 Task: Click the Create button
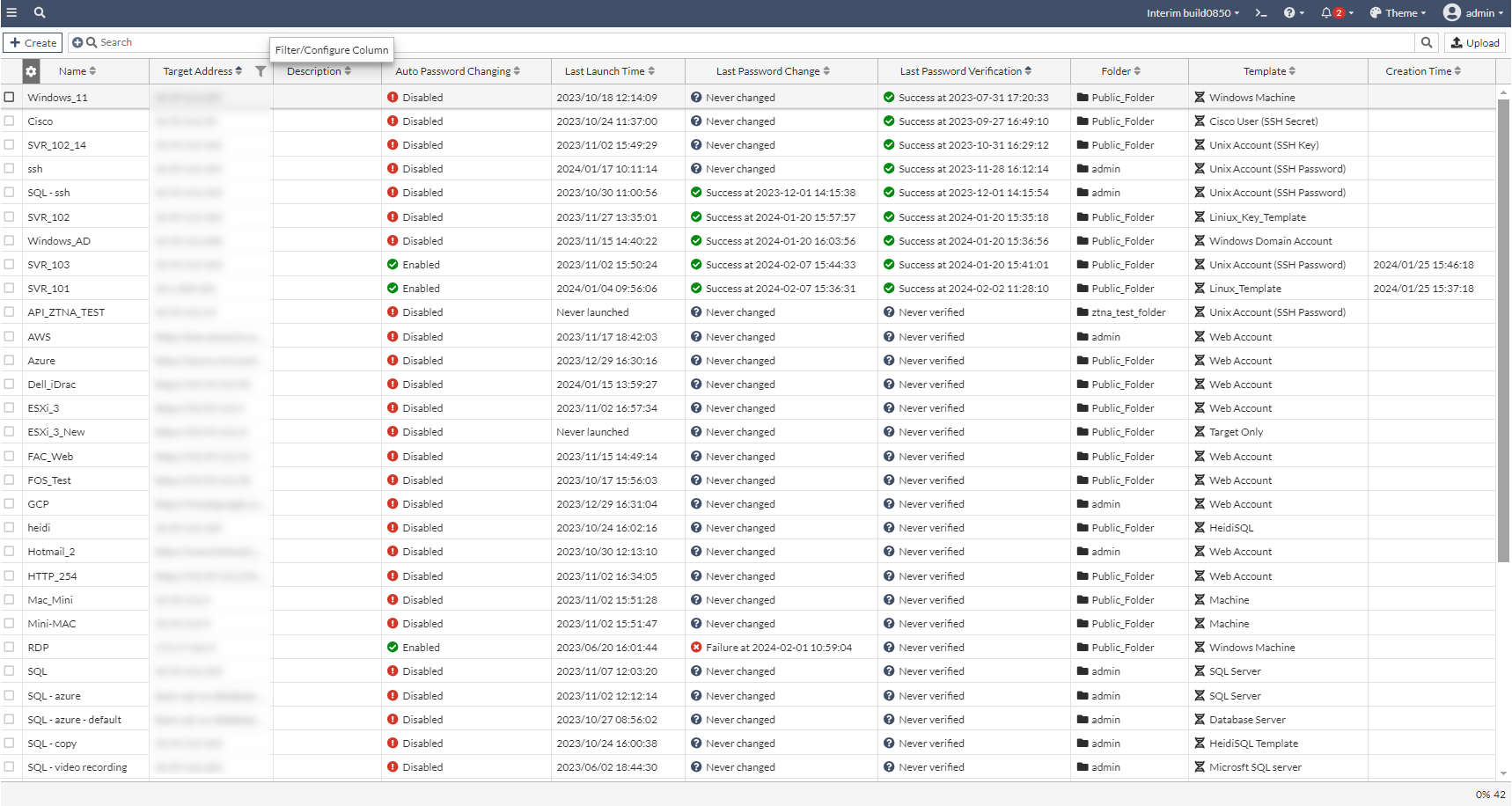click(x=33, y=42)
